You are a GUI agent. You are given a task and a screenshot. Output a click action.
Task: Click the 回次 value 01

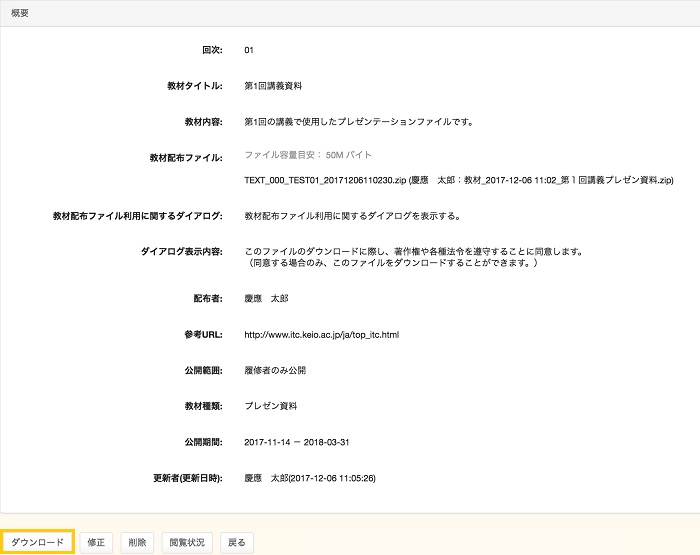click(x=249, y=49)
